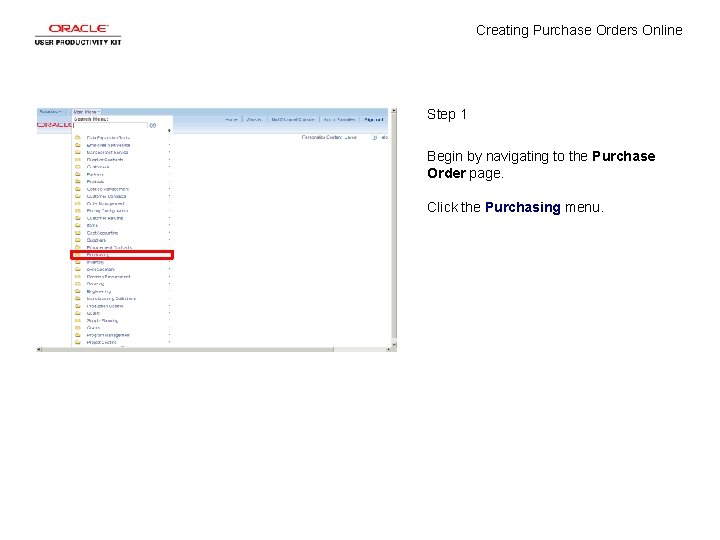Click the Supplier Contracts folder icon
This screenshot has width=720, height=540.
pyautogui.click(x=78, y=159)
